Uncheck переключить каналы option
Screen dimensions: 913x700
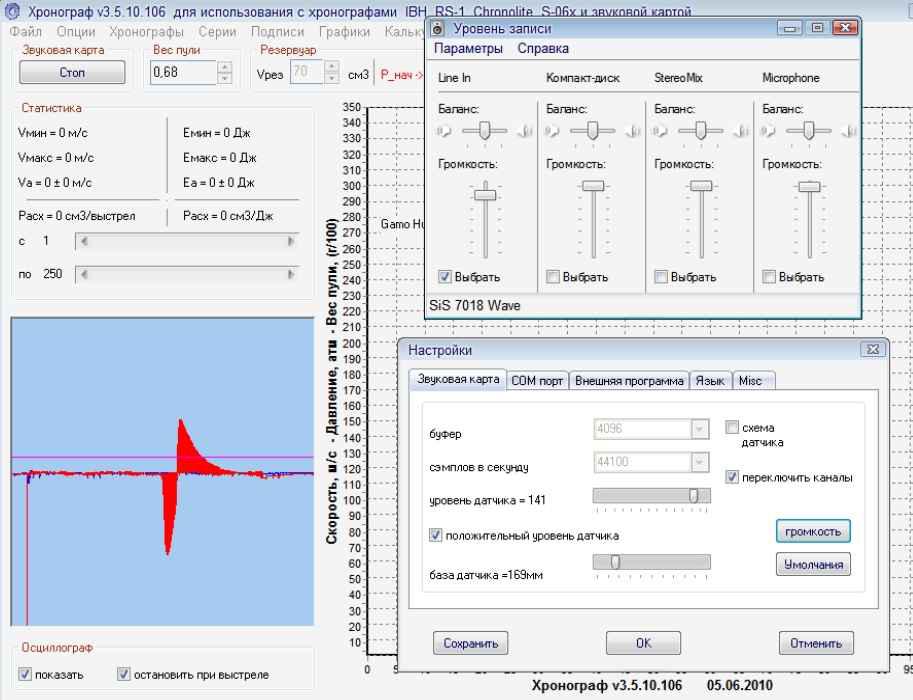[732, 478]
